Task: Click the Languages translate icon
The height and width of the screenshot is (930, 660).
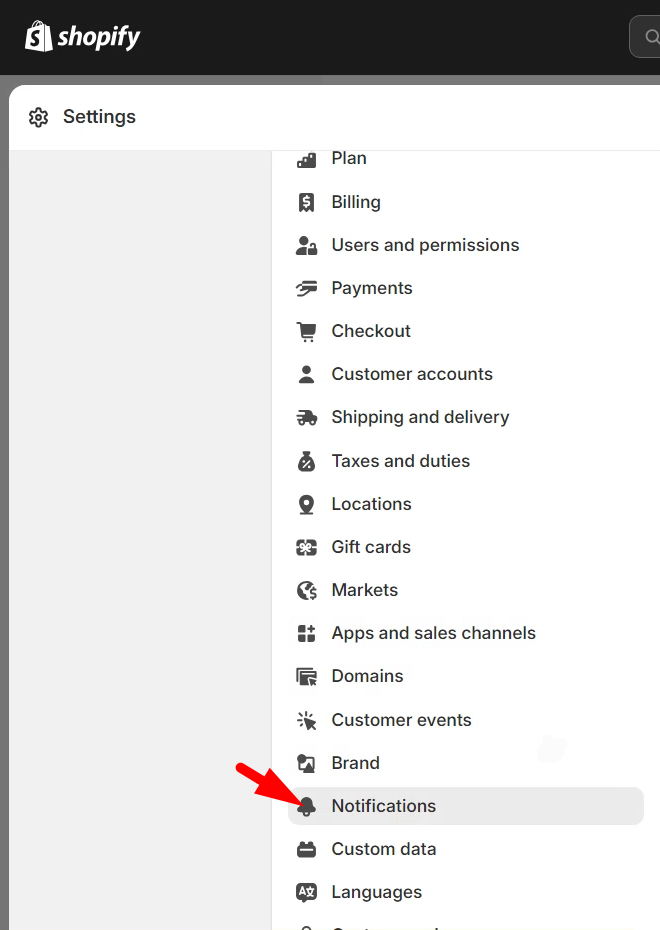Action: pyautogui.click(x=307, y=892)
